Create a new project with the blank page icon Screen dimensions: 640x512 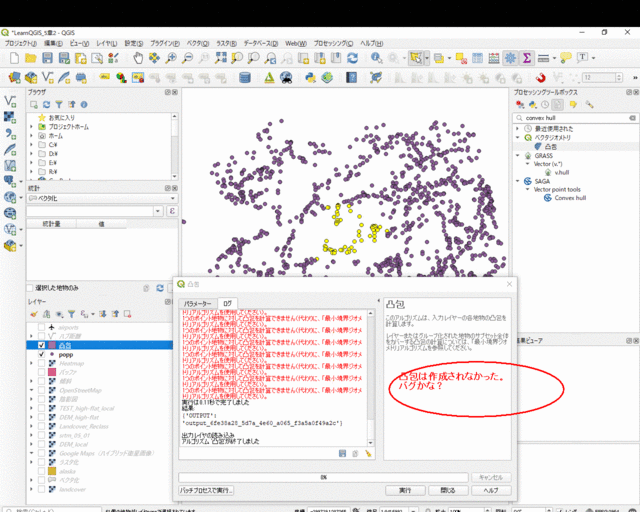click(14, 58)
